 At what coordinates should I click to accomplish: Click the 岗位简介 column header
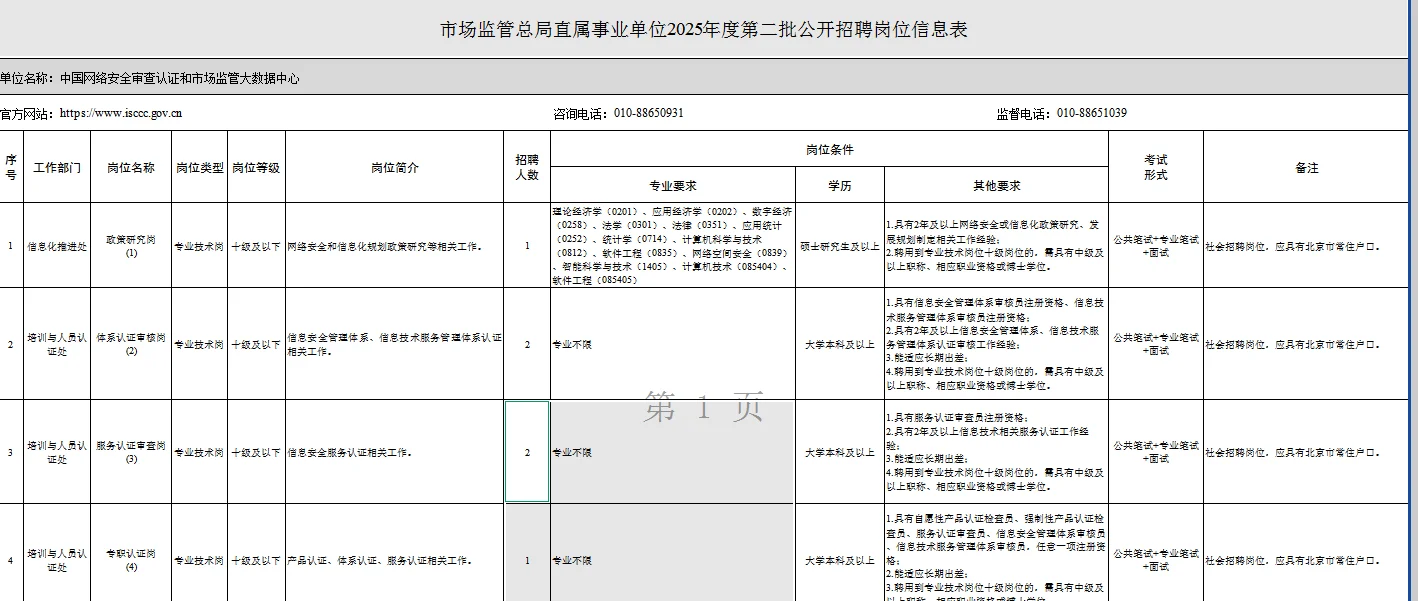click(x=394, y=167)
